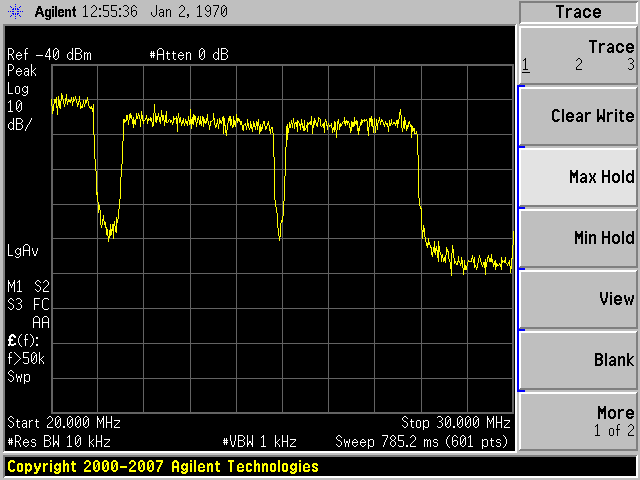Screen dimensions: 640x480
Task: Click the Start 20.000 MHz label
Action: (x=64, y=423)
